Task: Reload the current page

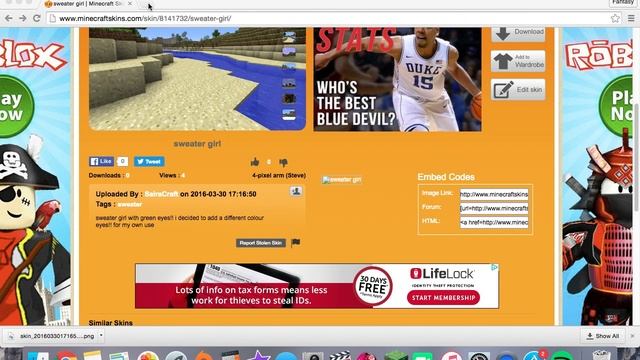Action: pyautogui.click(x=37, y=18)
